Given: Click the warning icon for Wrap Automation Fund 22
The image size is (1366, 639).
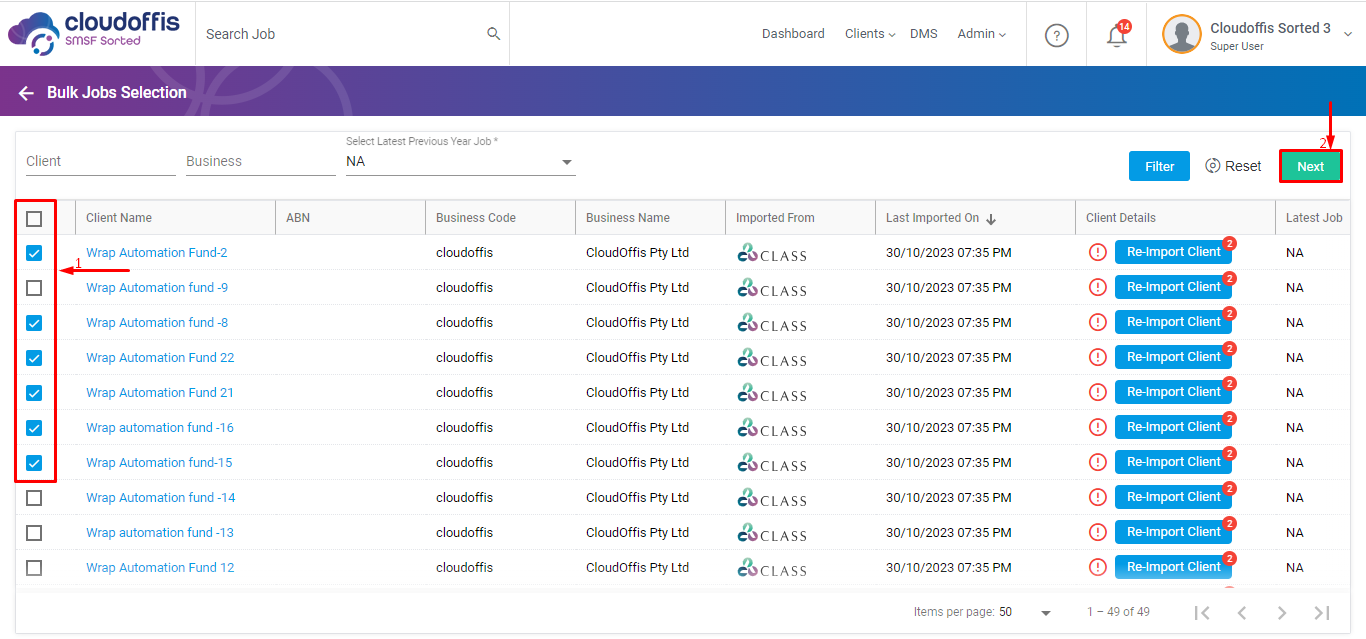Looking at the screenshot, I should click(x=1098, y=357).
